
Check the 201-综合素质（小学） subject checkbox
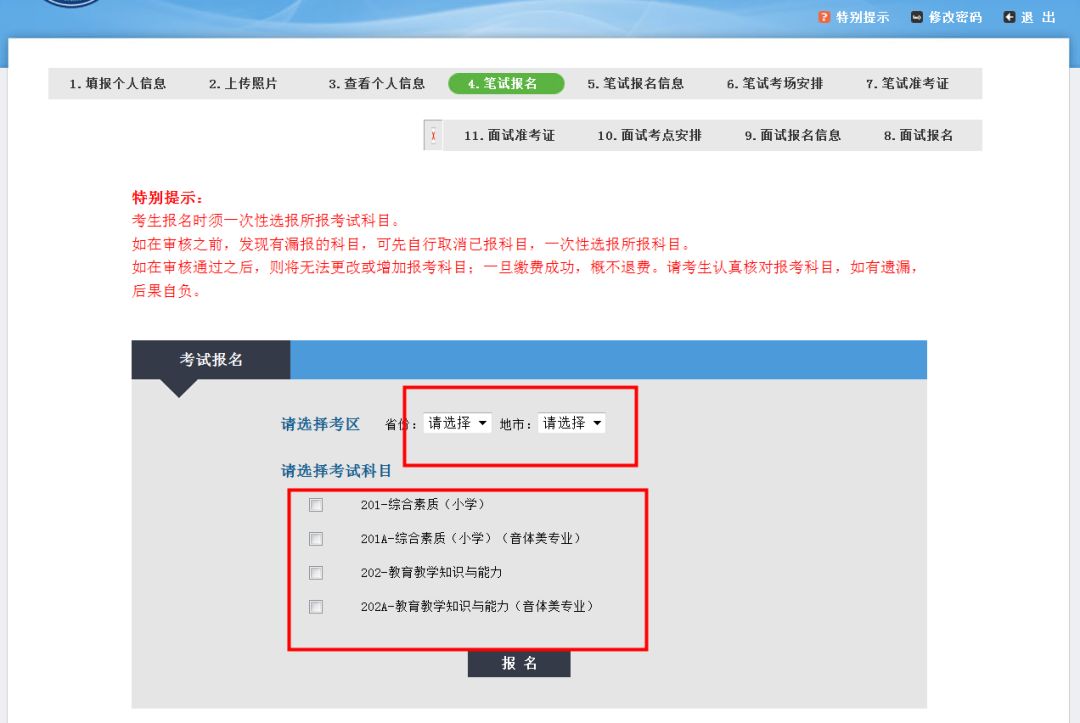[317, 505]
